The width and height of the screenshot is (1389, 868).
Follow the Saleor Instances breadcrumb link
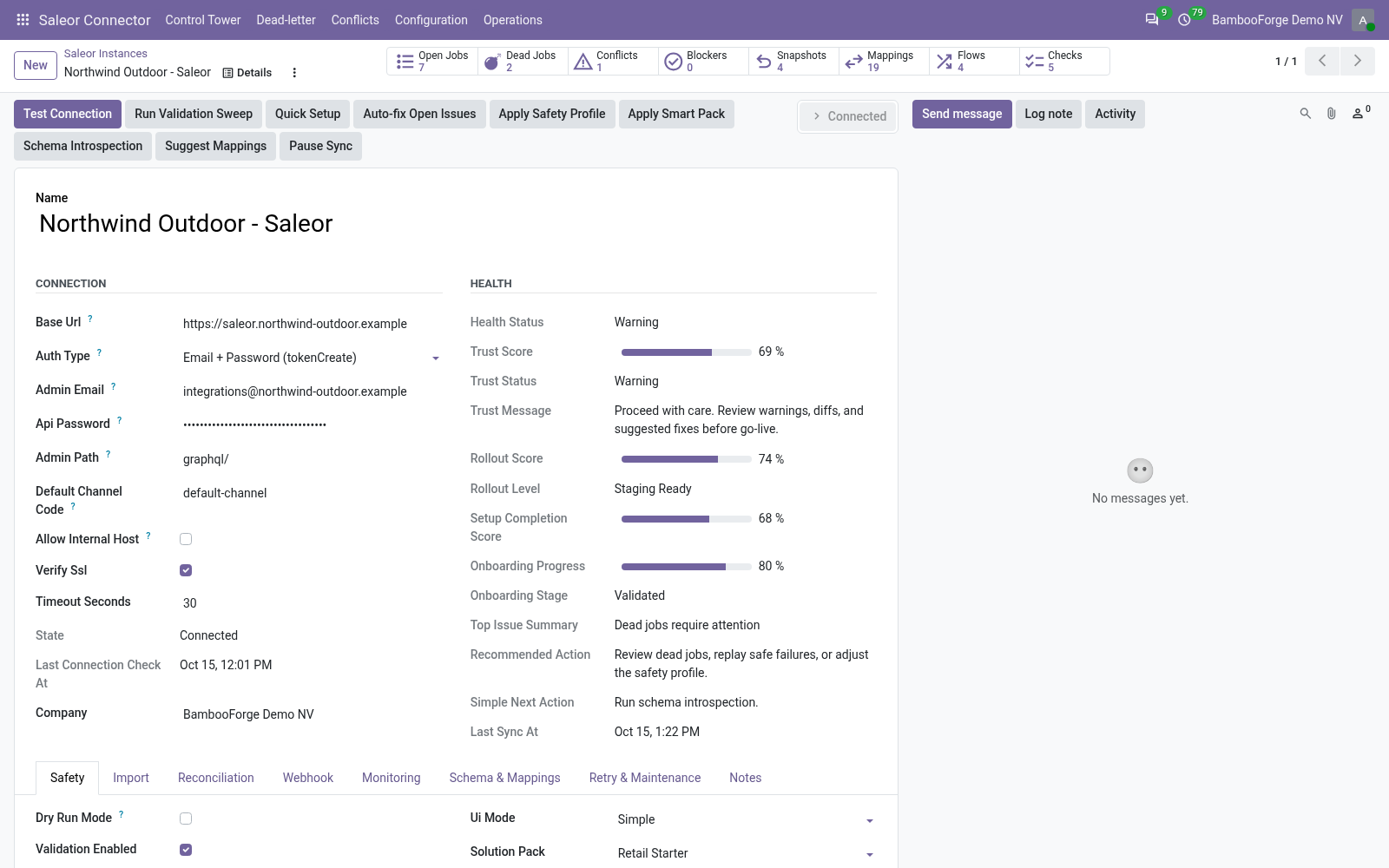click(x=106, y=54)
